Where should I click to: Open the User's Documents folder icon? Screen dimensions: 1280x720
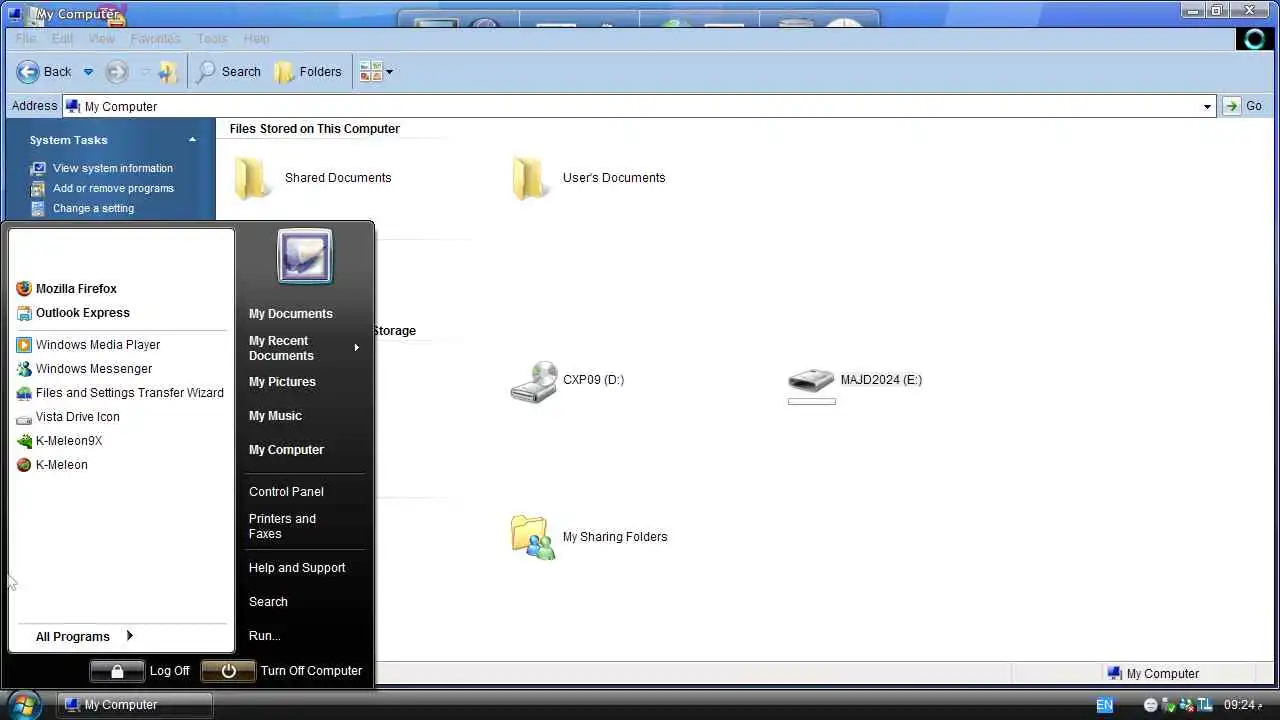[529, 178]
